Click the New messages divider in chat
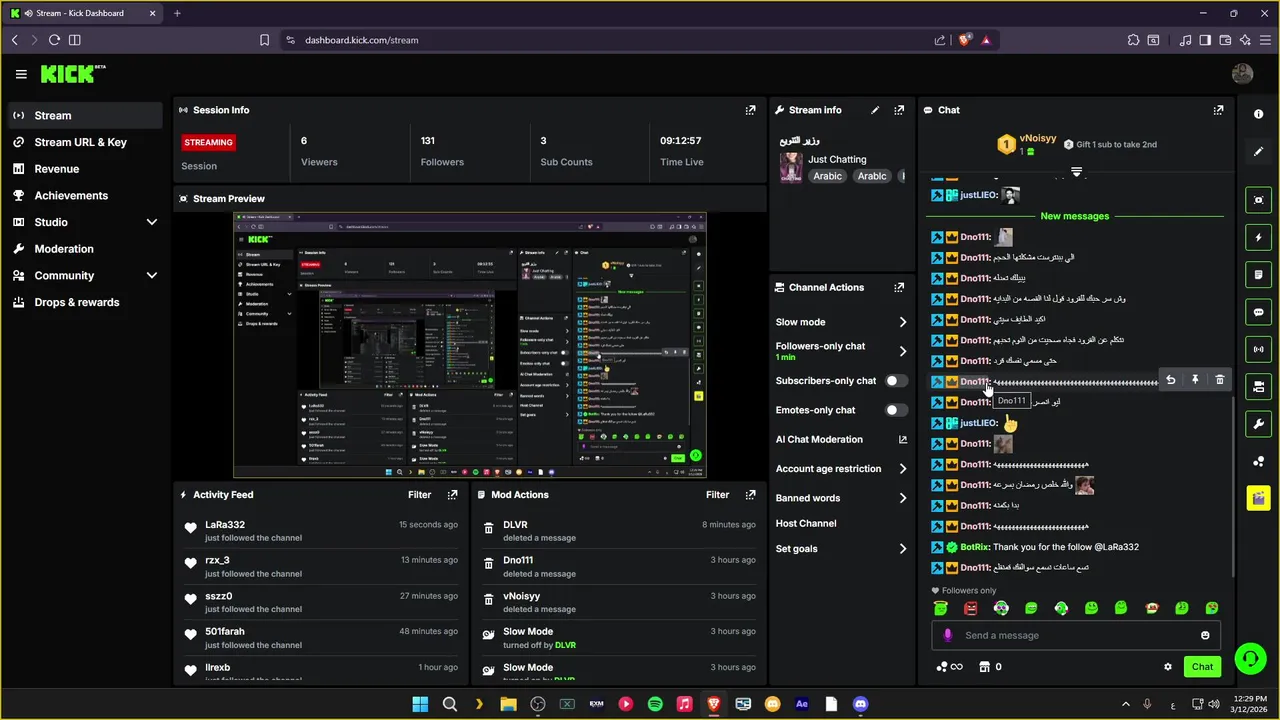Viewport: 1280px width, 720px height. tap(1075, 216)
